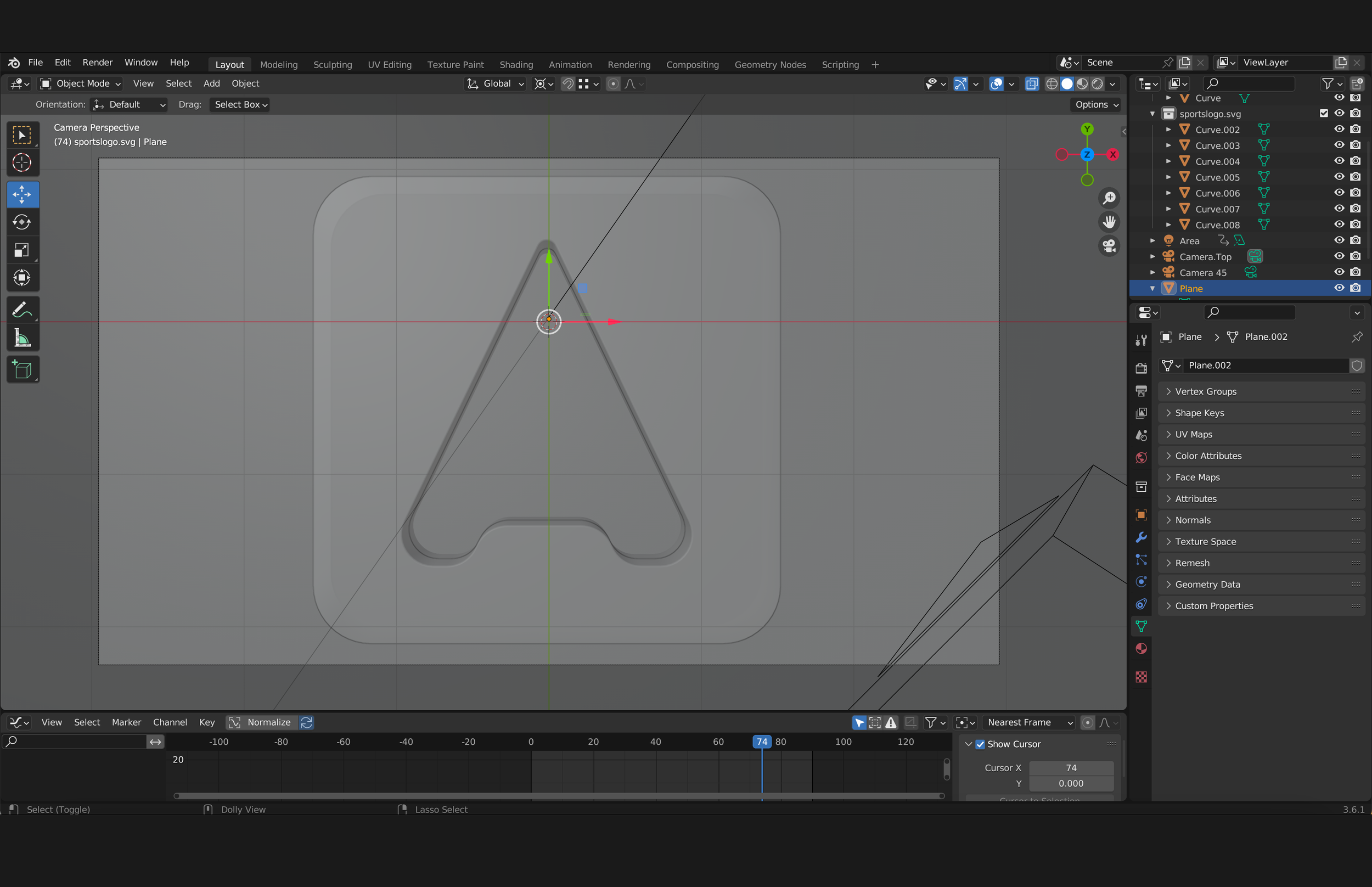Select the 3D Cursor tool

click(x=22, y=163)
